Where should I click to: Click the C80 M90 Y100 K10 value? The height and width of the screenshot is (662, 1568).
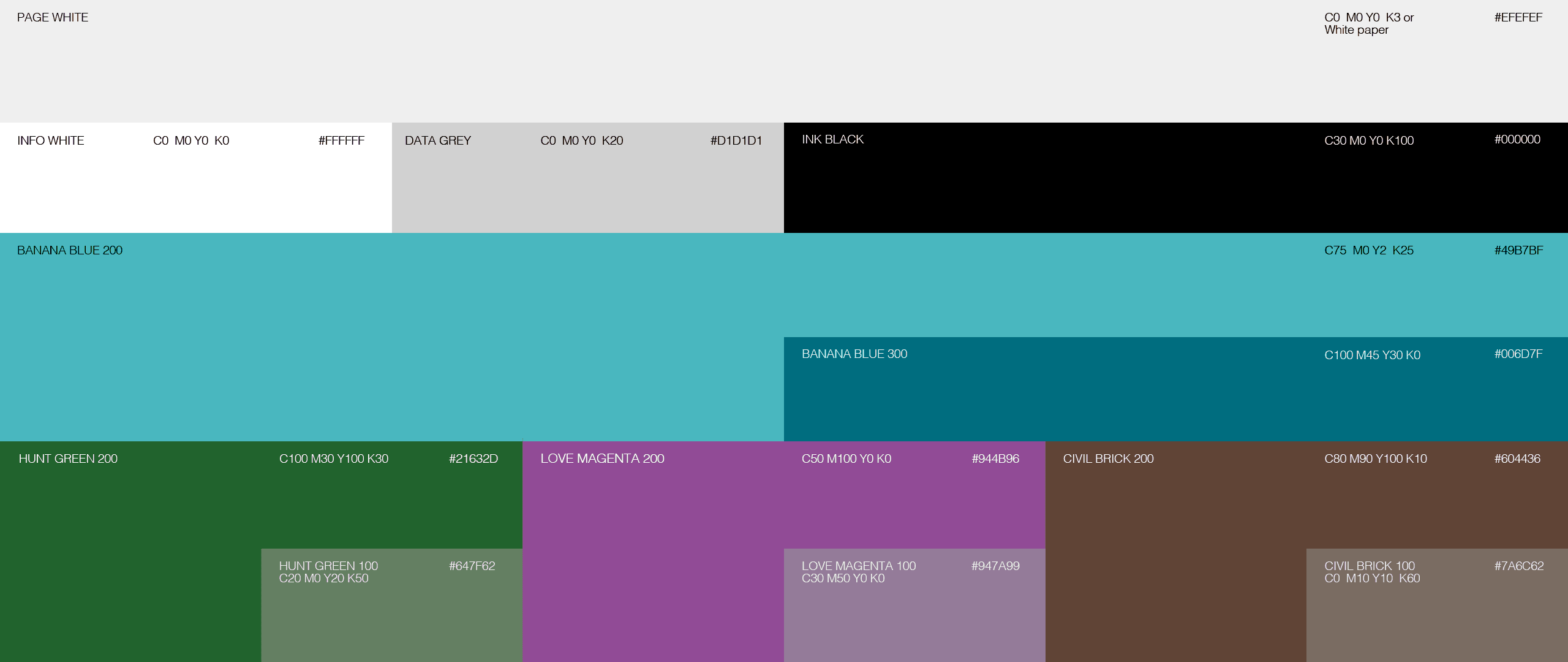1375,459
